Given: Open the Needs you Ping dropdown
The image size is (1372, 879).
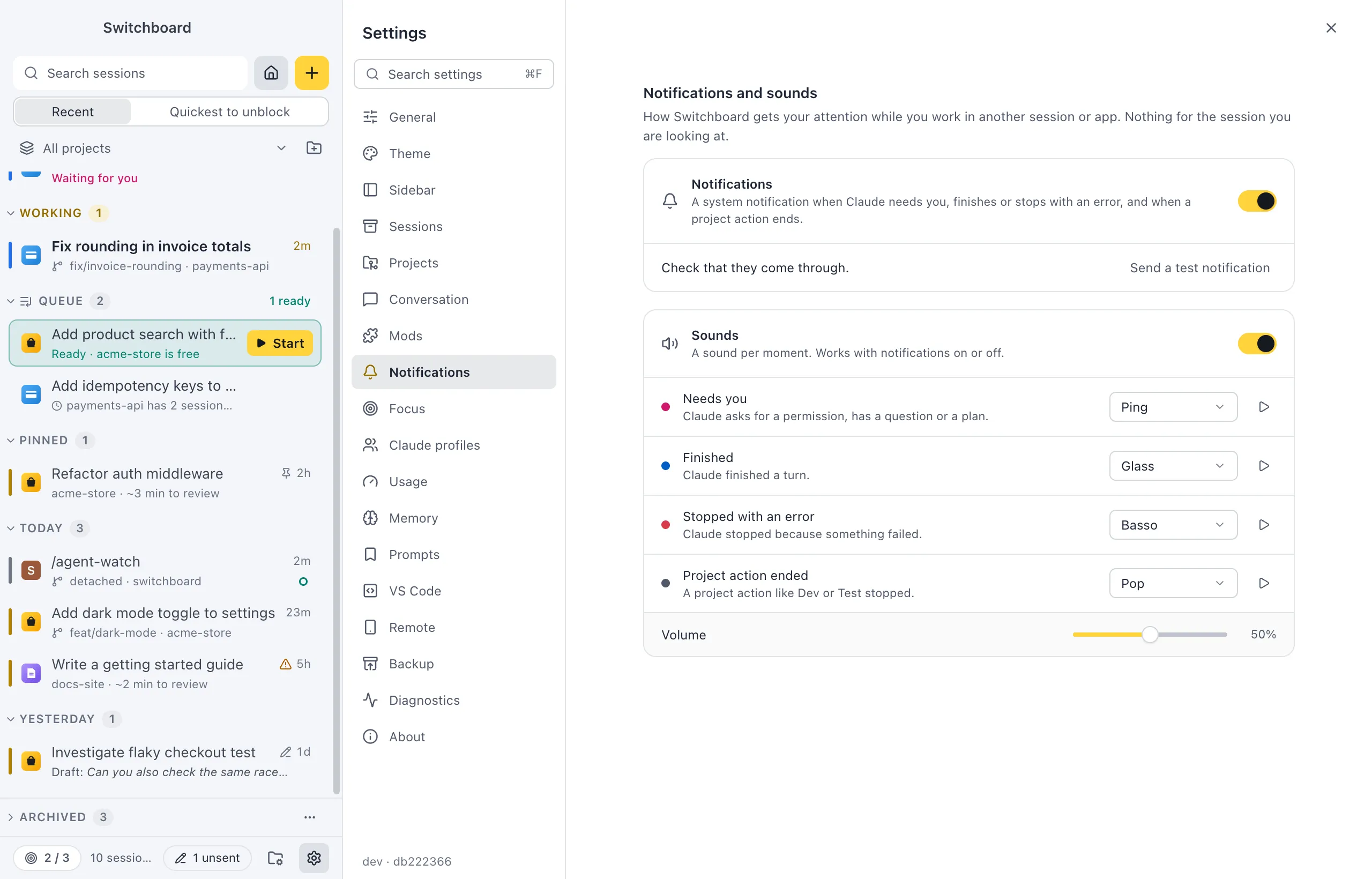Looking at the screenshot, I should (1173, 407).
